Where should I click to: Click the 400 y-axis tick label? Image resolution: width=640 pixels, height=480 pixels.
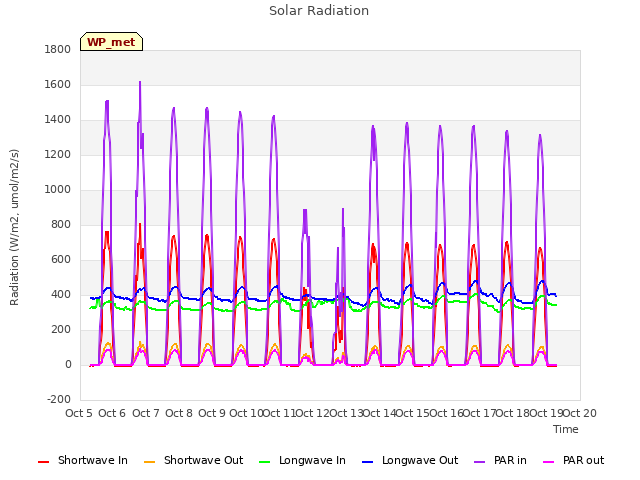tap(61, 295)
